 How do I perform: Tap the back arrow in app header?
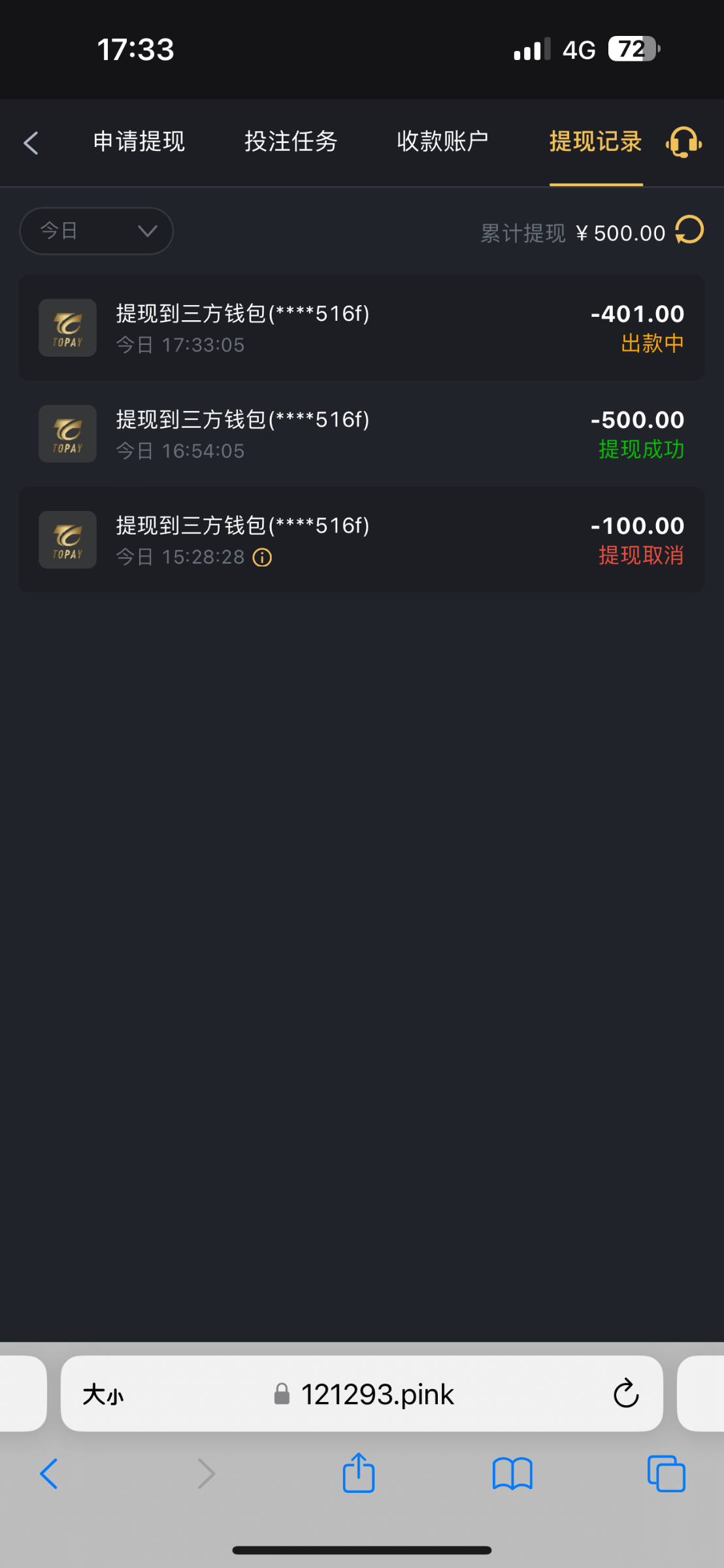31,143
